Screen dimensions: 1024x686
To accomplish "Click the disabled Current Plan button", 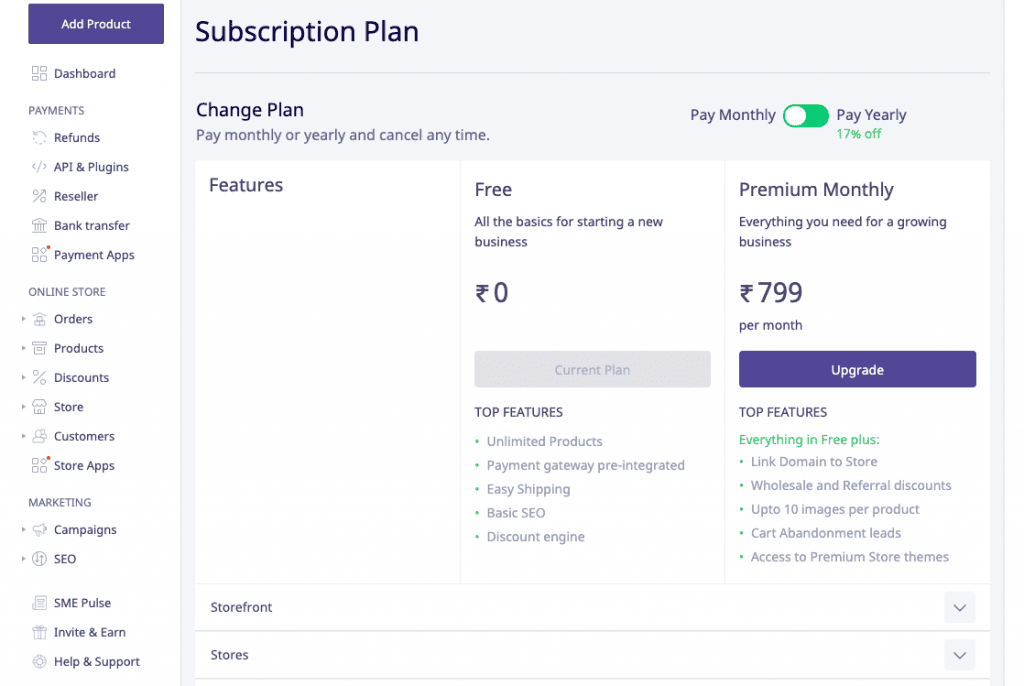I will click(x=592, y=369).
